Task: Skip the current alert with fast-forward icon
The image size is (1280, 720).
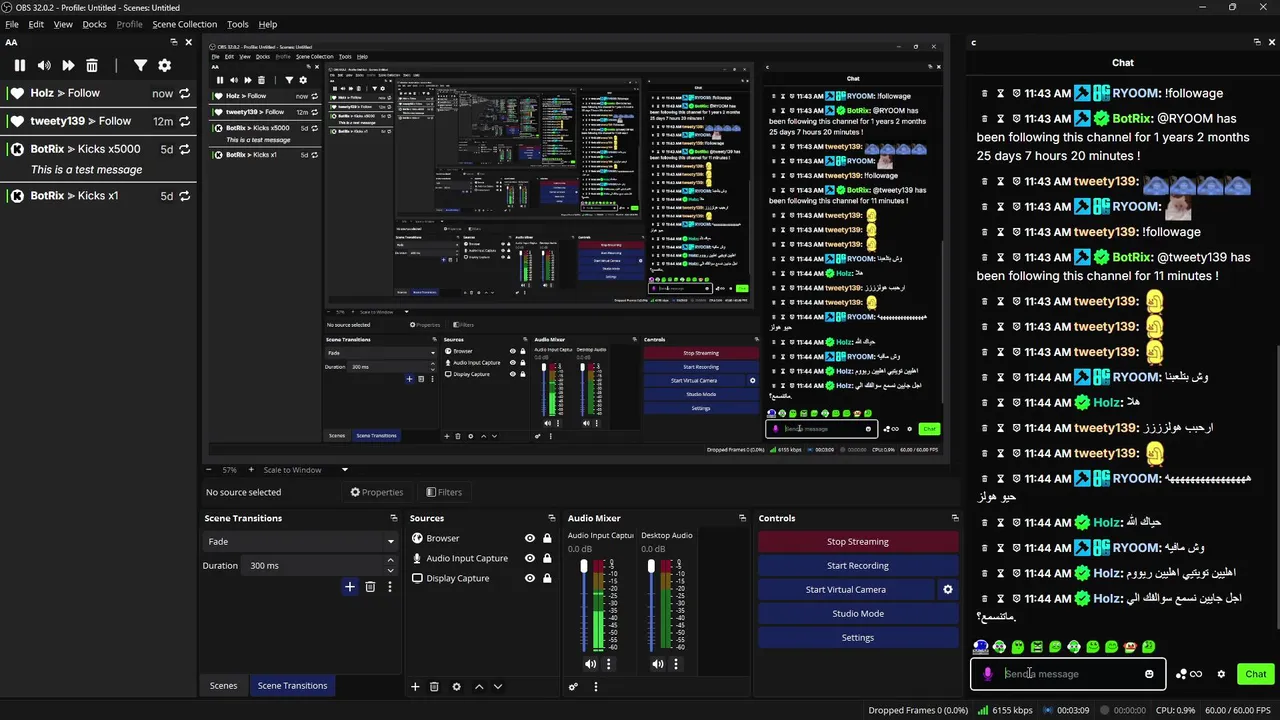Action: 68,65
